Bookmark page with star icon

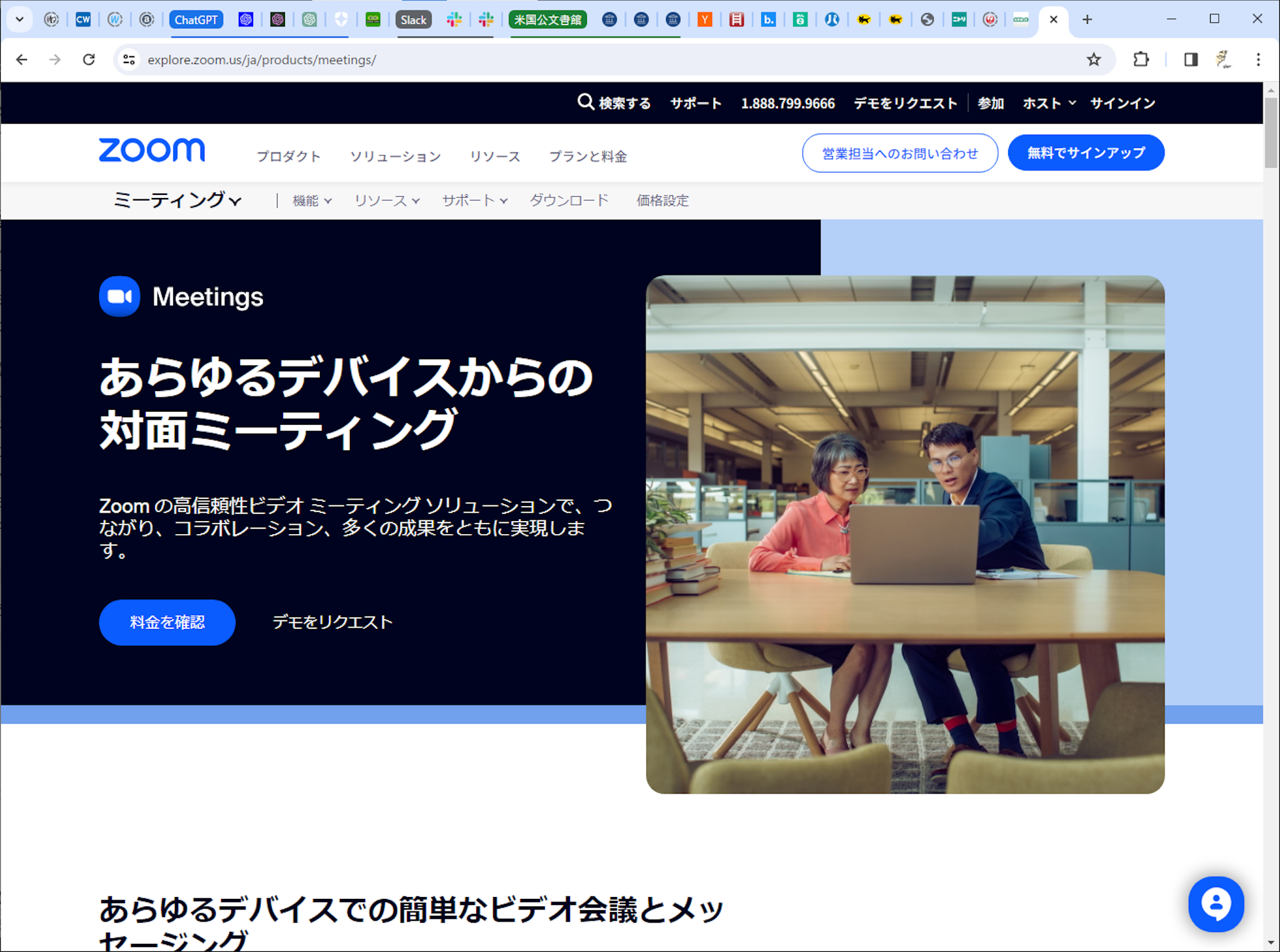click(x=1093, y=59)
